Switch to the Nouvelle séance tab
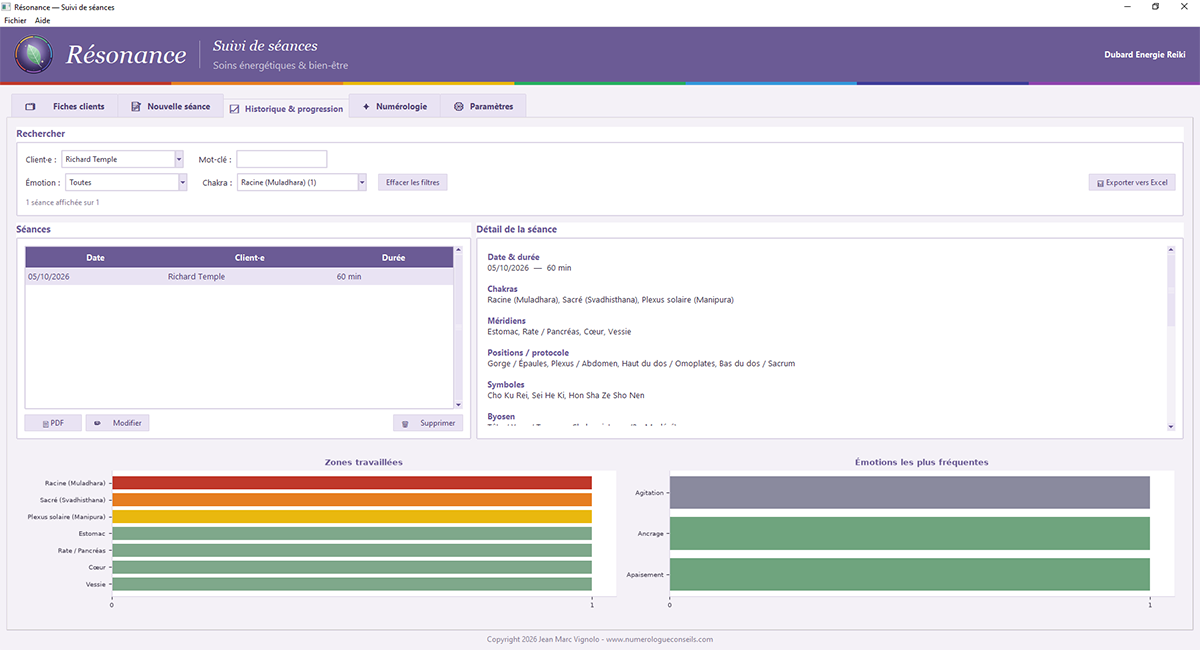Viewport: 1200px width, 650px height. coord(169,106)
